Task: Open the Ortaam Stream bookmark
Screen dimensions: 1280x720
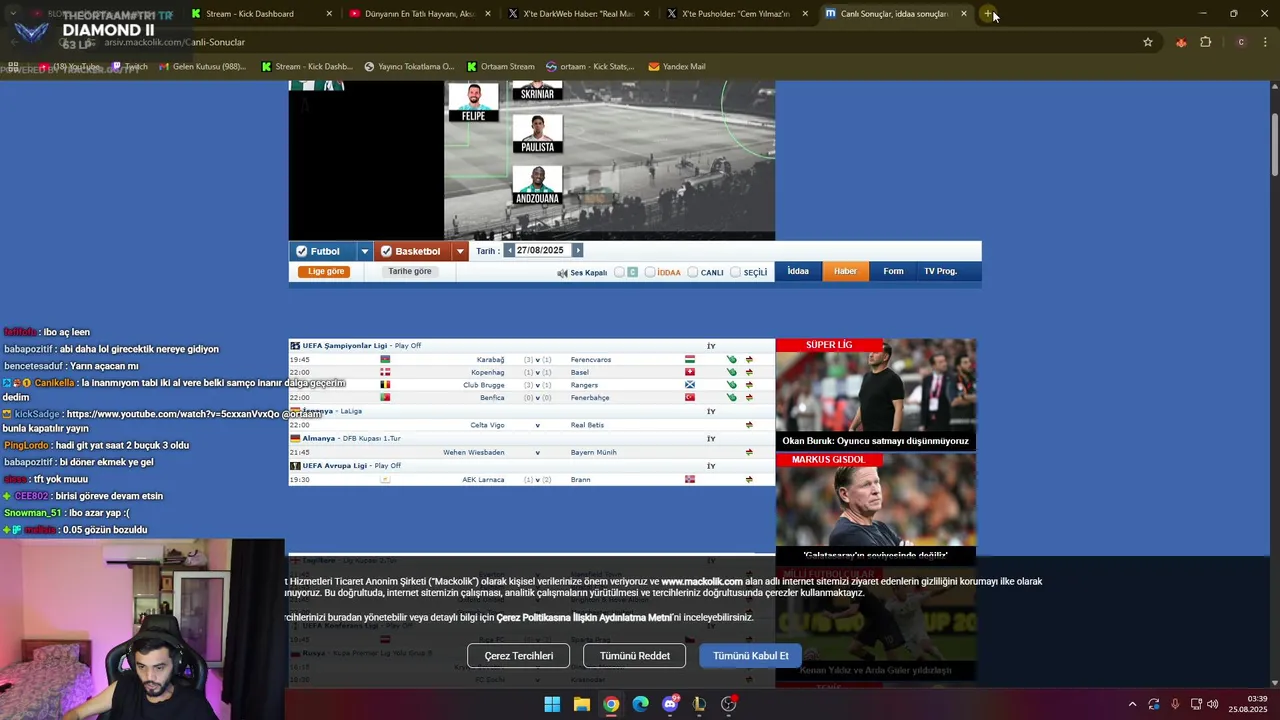Action: tap(501, 67)
